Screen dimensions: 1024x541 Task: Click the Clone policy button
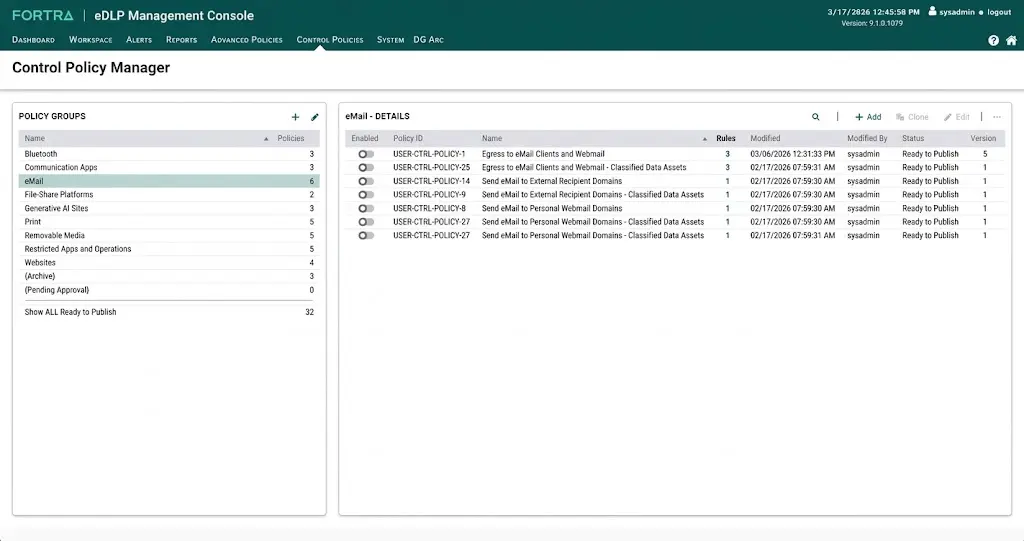(x=912, y=117)
